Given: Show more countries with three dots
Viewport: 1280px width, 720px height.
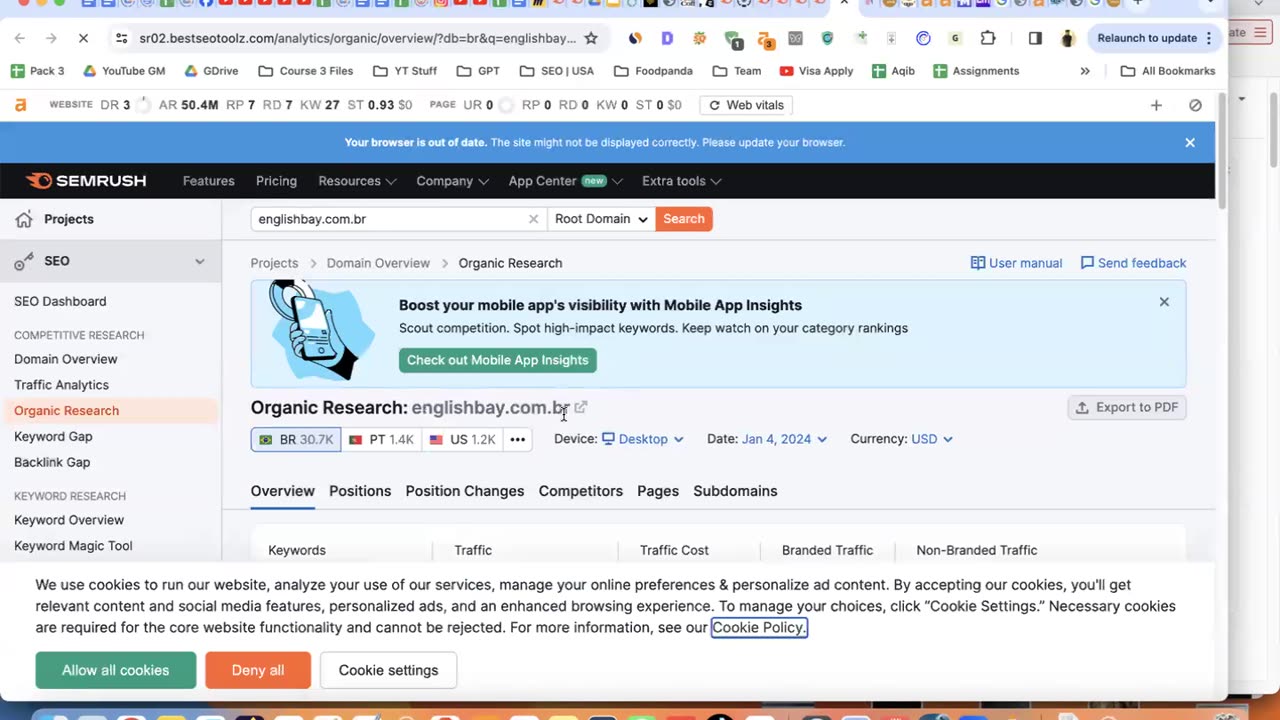Looking at the screenshot, I should tap(517, 439).
